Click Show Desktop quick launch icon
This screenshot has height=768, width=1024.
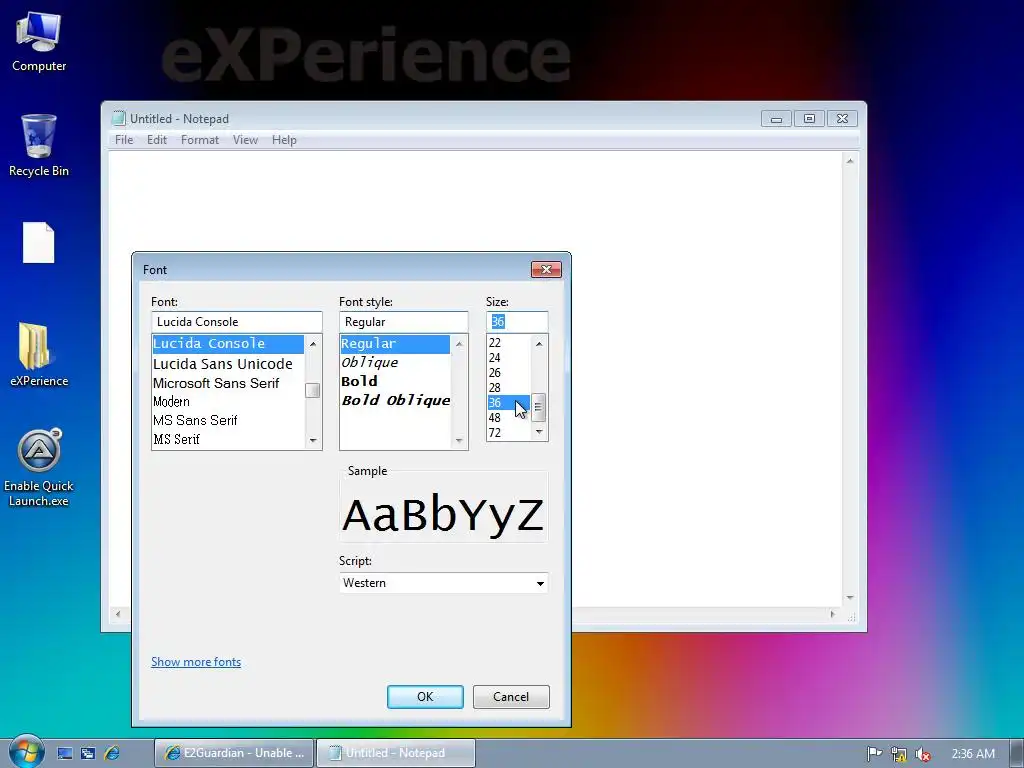point(65,753)
